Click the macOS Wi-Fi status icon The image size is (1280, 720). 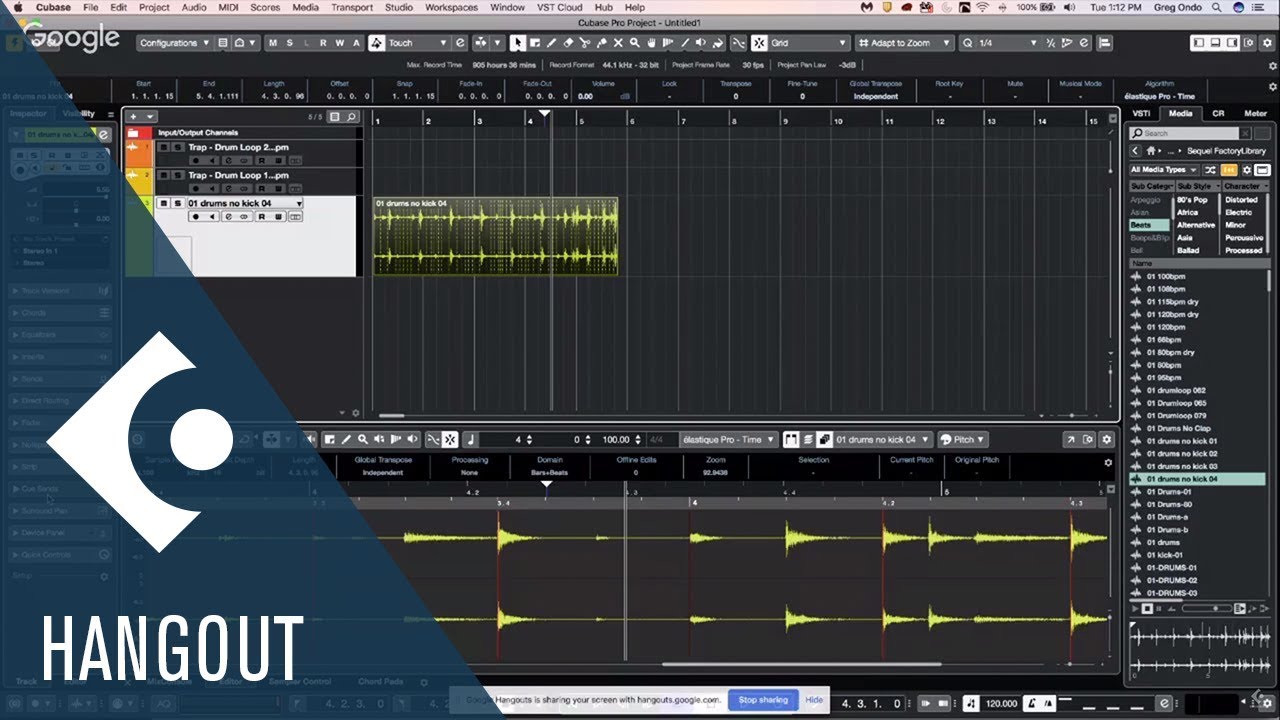point(982,7)
